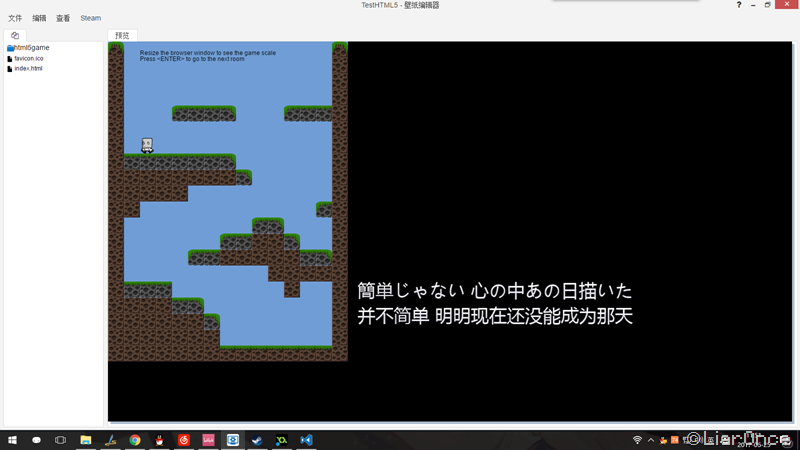
Task: Switch to Wallpaper Engine editor taskbar icon
Action: click(x=233, y=440)
